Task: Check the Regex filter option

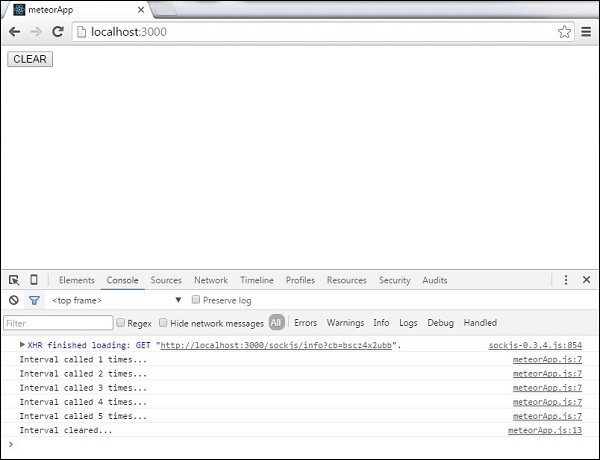Action: point(121,323)
